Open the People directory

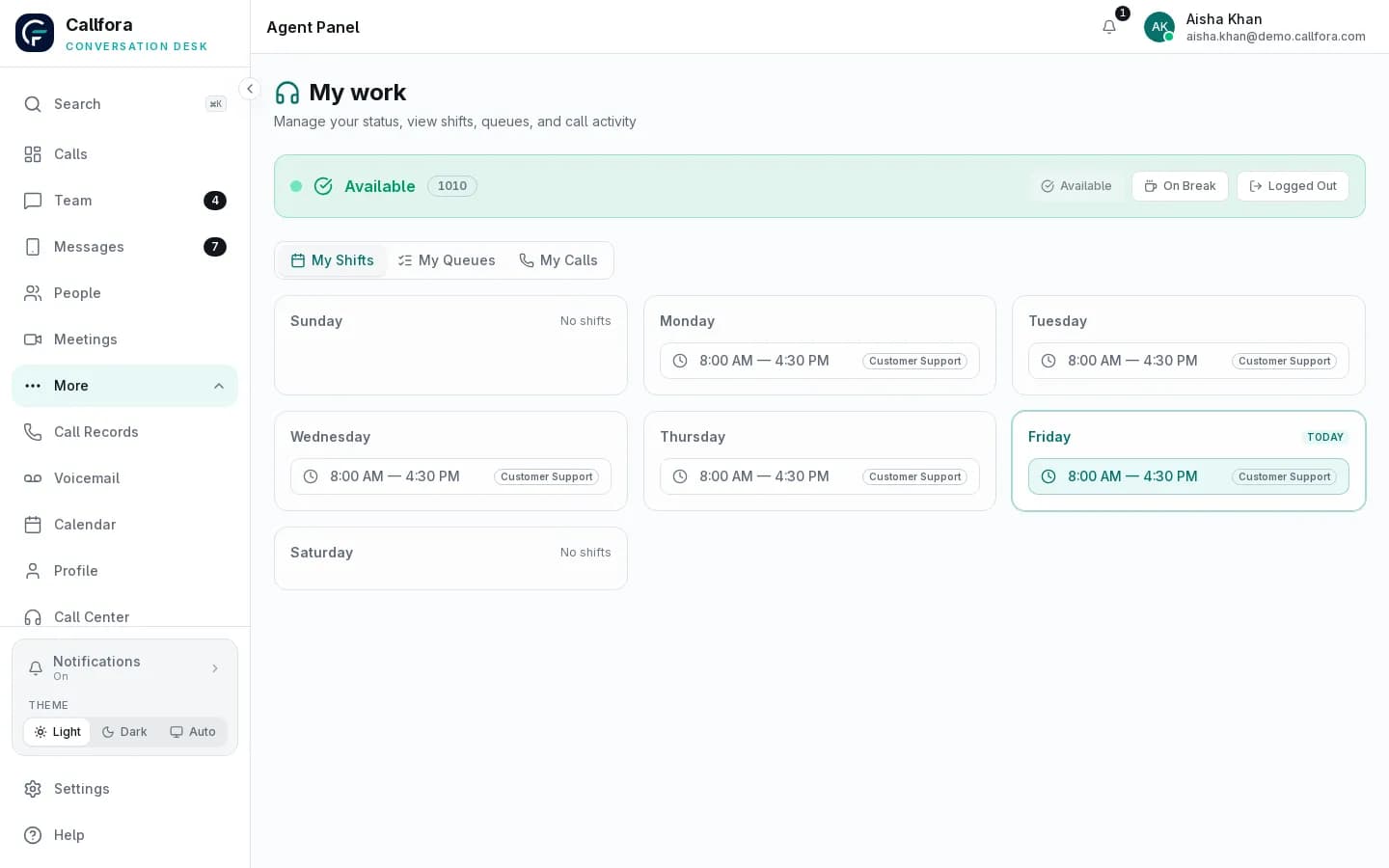coord(124,293)
